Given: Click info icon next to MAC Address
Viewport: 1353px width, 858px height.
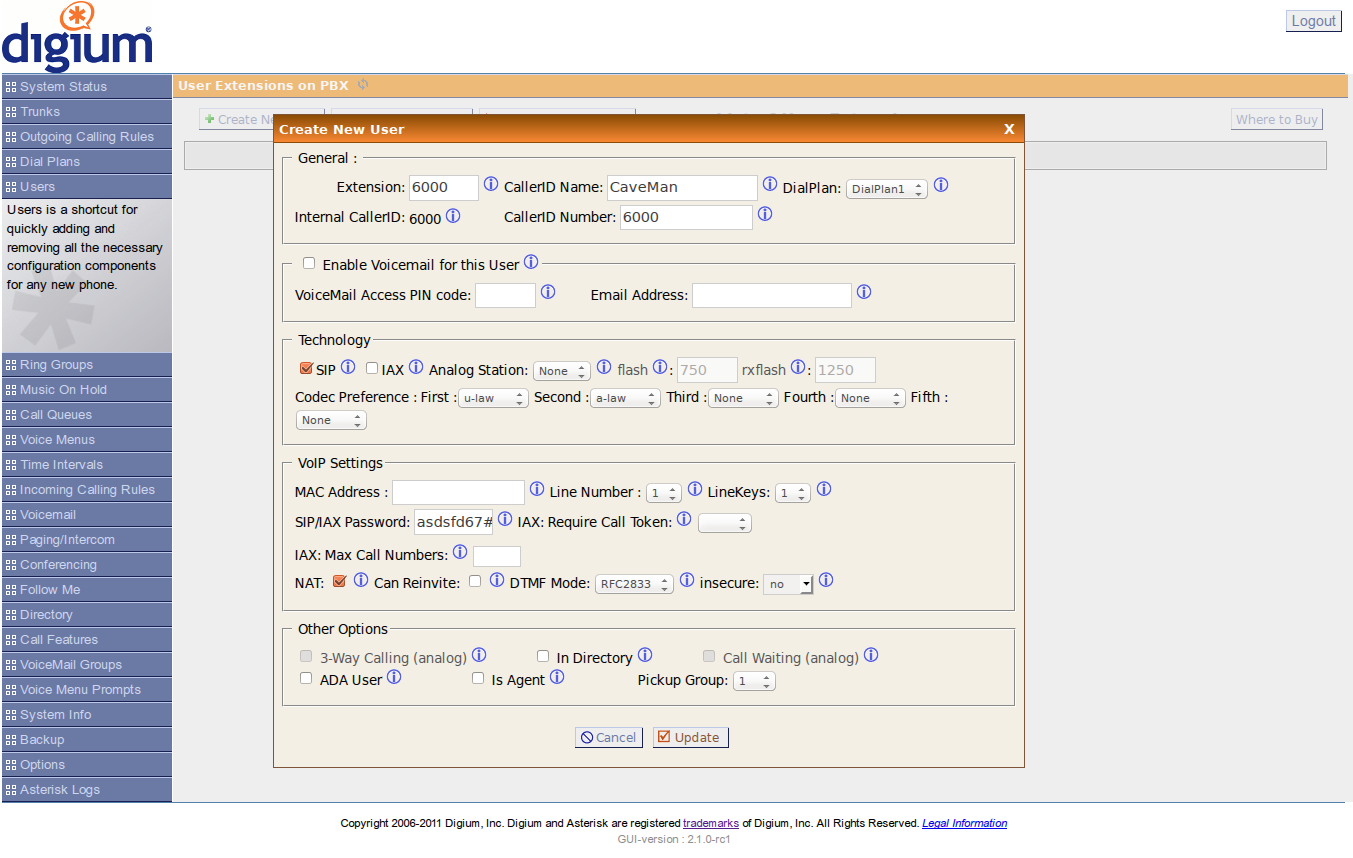Looking at the screenshot, I should click(537, 490).
